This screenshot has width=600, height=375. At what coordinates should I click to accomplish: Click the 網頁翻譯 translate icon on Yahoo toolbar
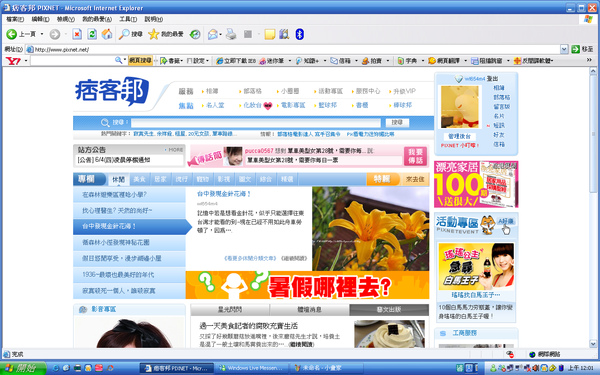[x=432, y=61]
